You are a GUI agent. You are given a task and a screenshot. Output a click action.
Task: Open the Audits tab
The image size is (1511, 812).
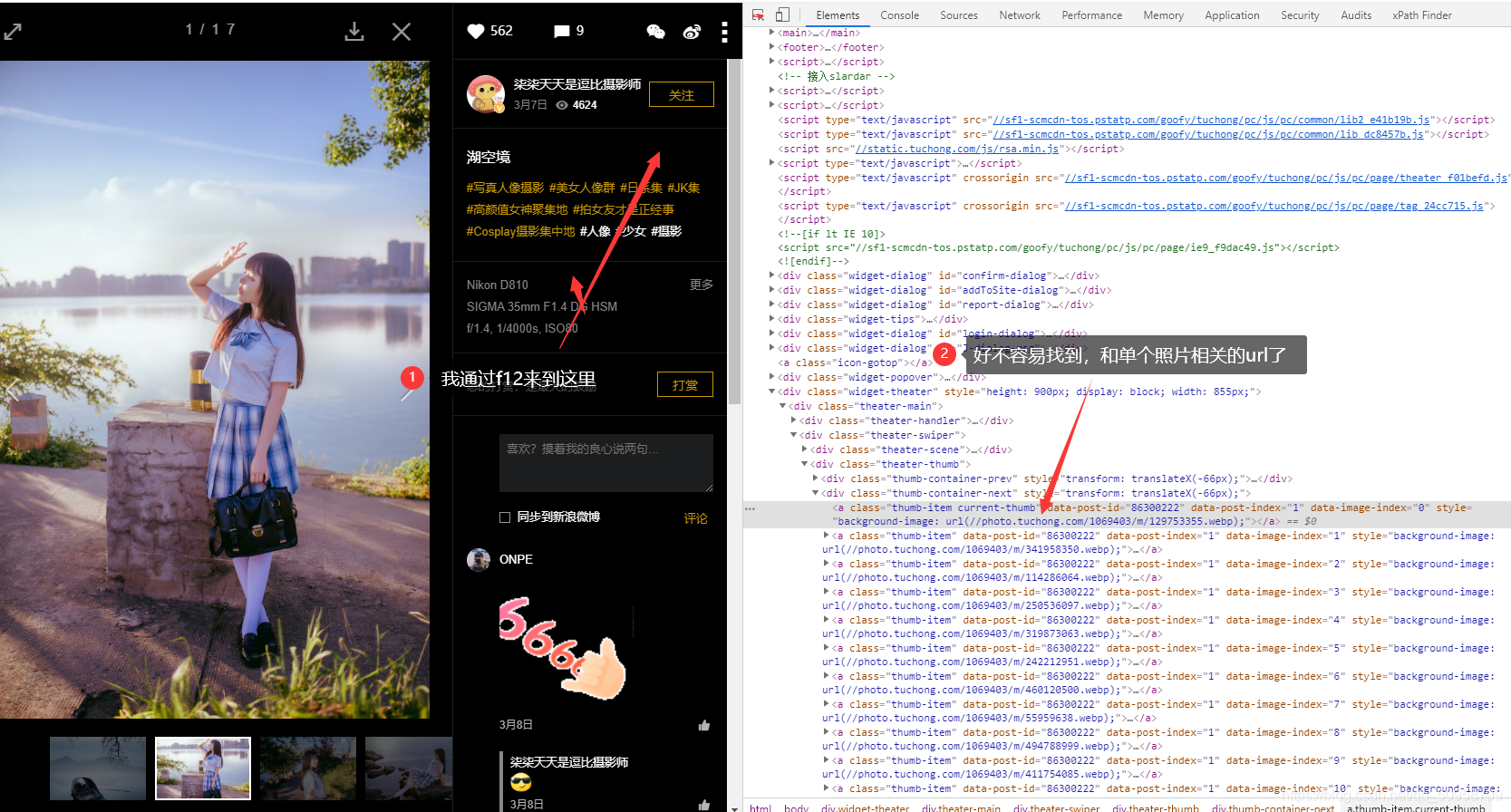pos(1356,14)
